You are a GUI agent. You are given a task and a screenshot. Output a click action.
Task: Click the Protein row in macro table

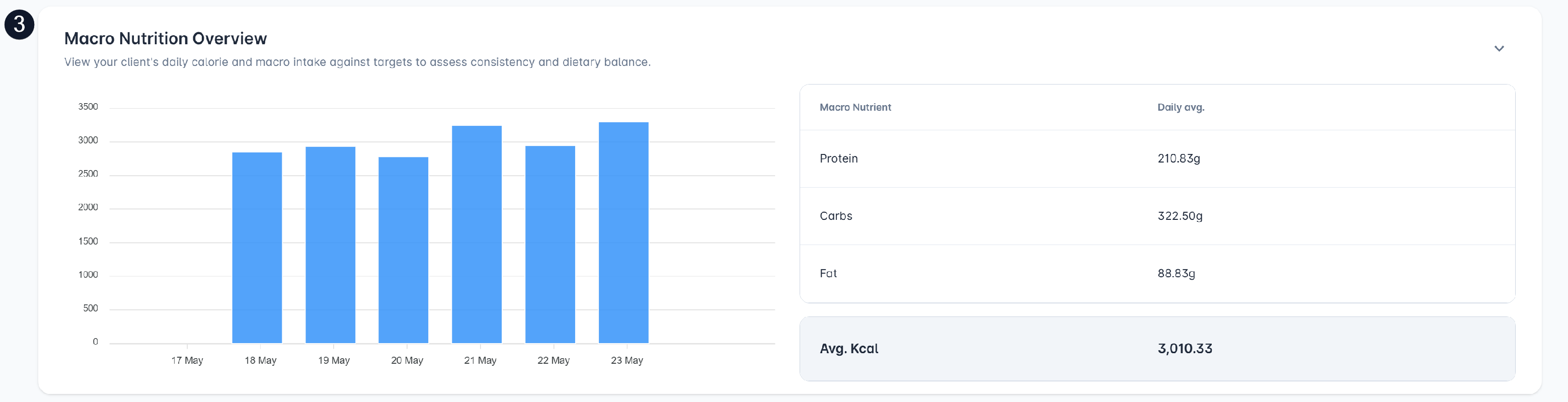(x=1156, y=158)
